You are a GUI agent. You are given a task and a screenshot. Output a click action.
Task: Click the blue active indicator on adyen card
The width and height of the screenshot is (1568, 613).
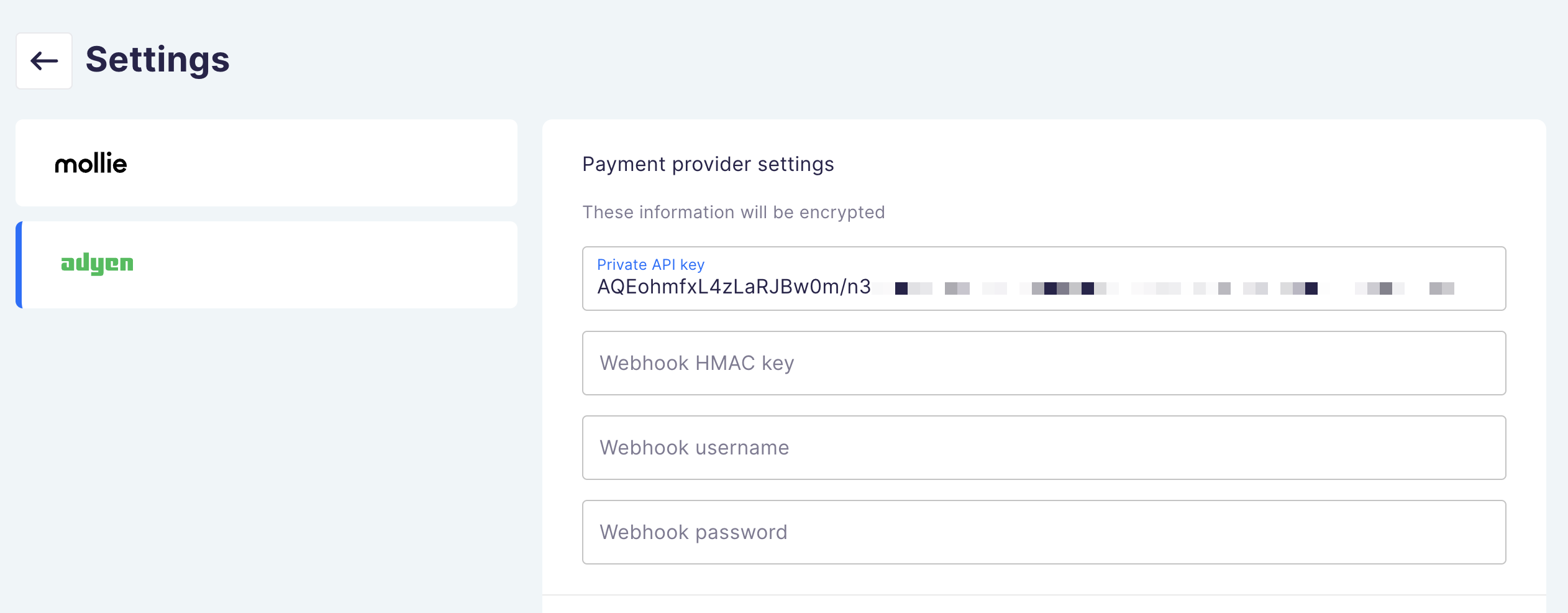click(19, 265)
